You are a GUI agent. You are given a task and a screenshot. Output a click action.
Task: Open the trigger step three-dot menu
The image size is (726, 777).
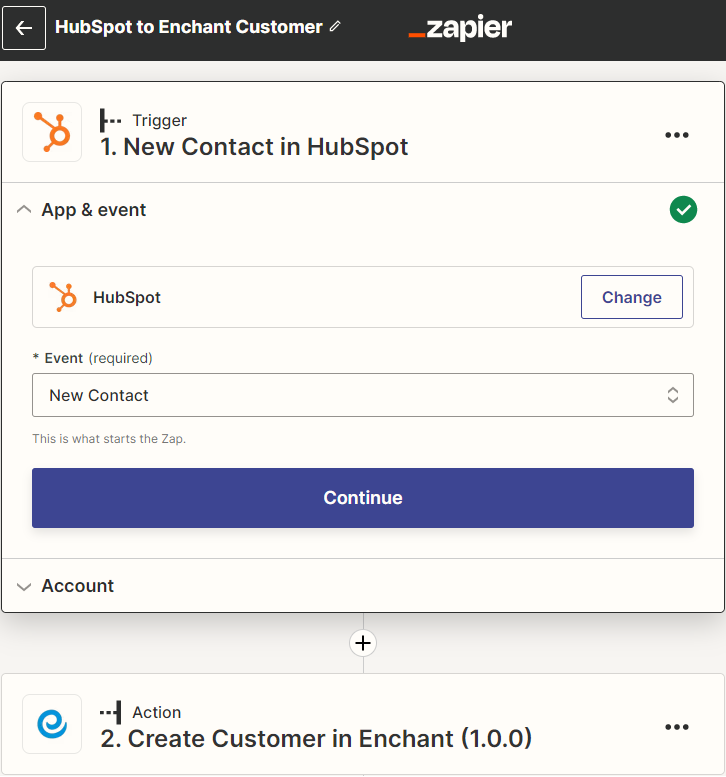coord(677,135)
